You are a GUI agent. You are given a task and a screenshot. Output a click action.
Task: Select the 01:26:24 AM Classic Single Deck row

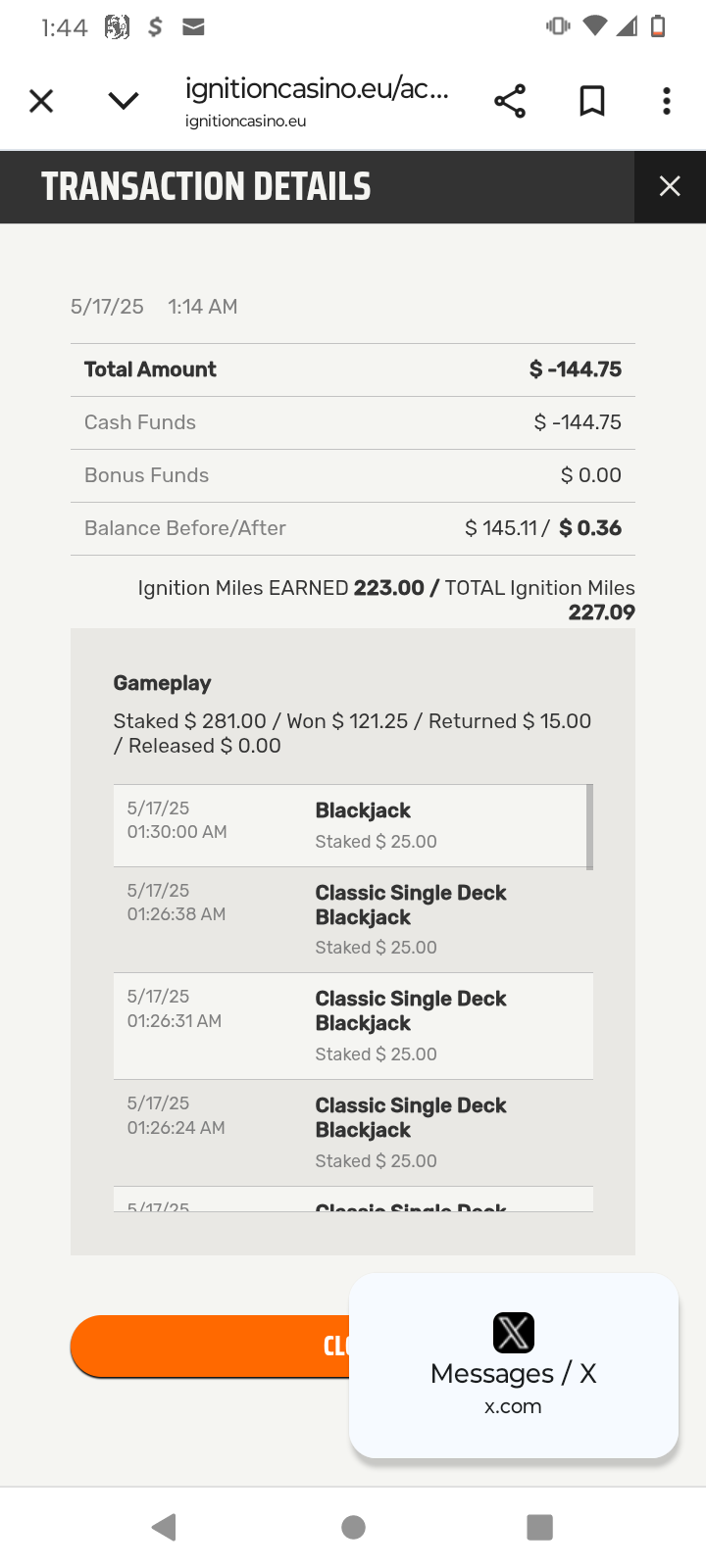(x=353, y=1133)
